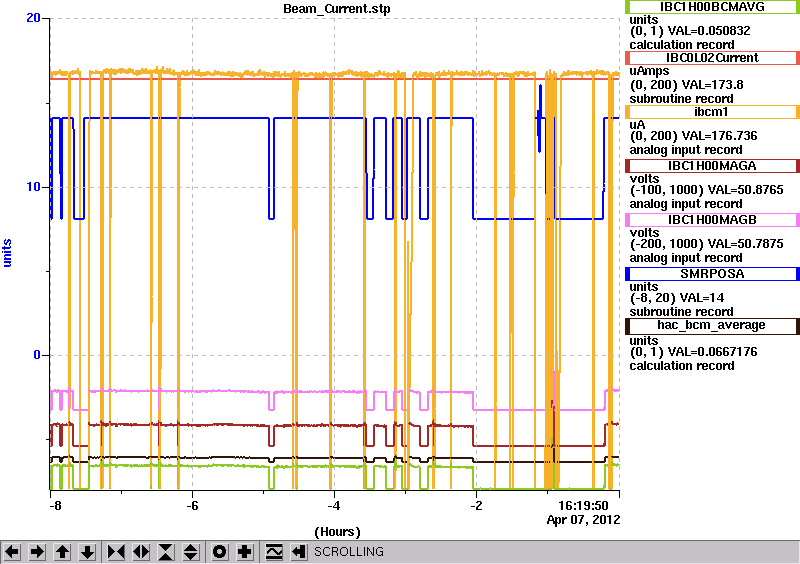Image resolution: width=800 pixels, height=564 pixels.
Task: Click 'calculation record' under IBC1H00BCMAVG
Action: coord(682,44)
